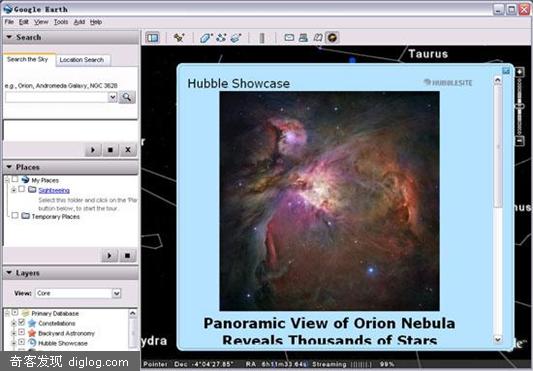Expand the Sightseeing folder tree node
The width and height of the screenshot is (533, 371).
click(14, 190)
